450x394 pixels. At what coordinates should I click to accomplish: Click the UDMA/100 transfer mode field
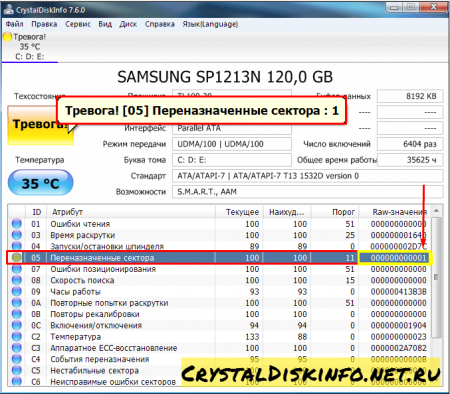(232, 144)
